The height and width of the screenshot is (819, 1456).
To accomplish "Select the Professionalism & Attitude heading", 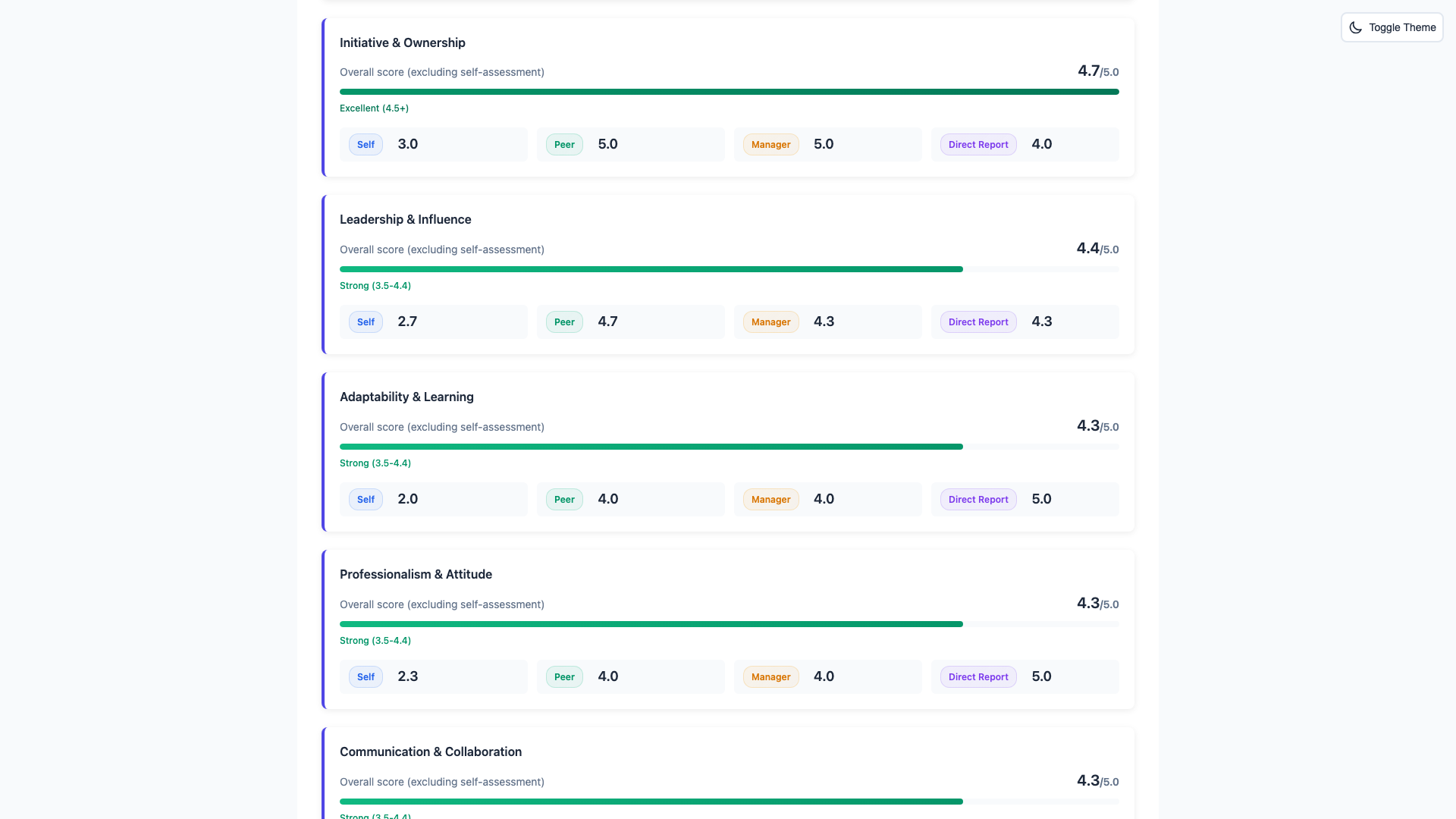I will pos(416,574).
